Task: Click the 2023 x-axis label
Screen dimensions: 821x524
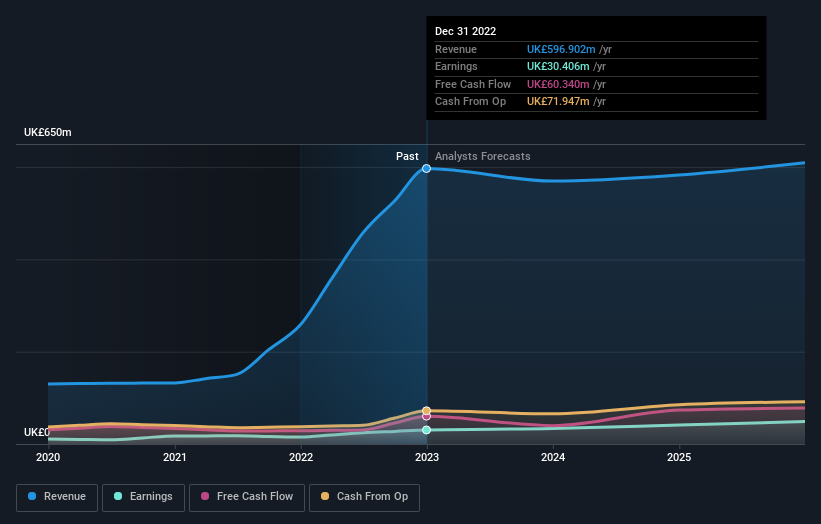Action: (427, 458)
